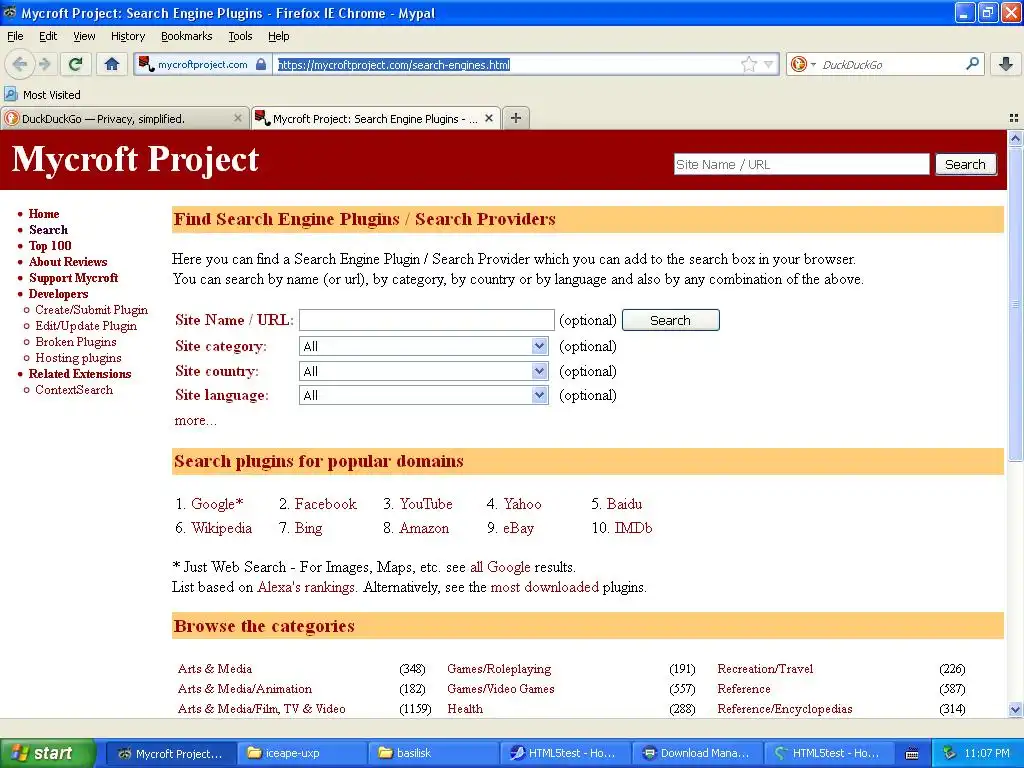
Task: Open the YouTube popular domain link
Action: pos(426,504)
